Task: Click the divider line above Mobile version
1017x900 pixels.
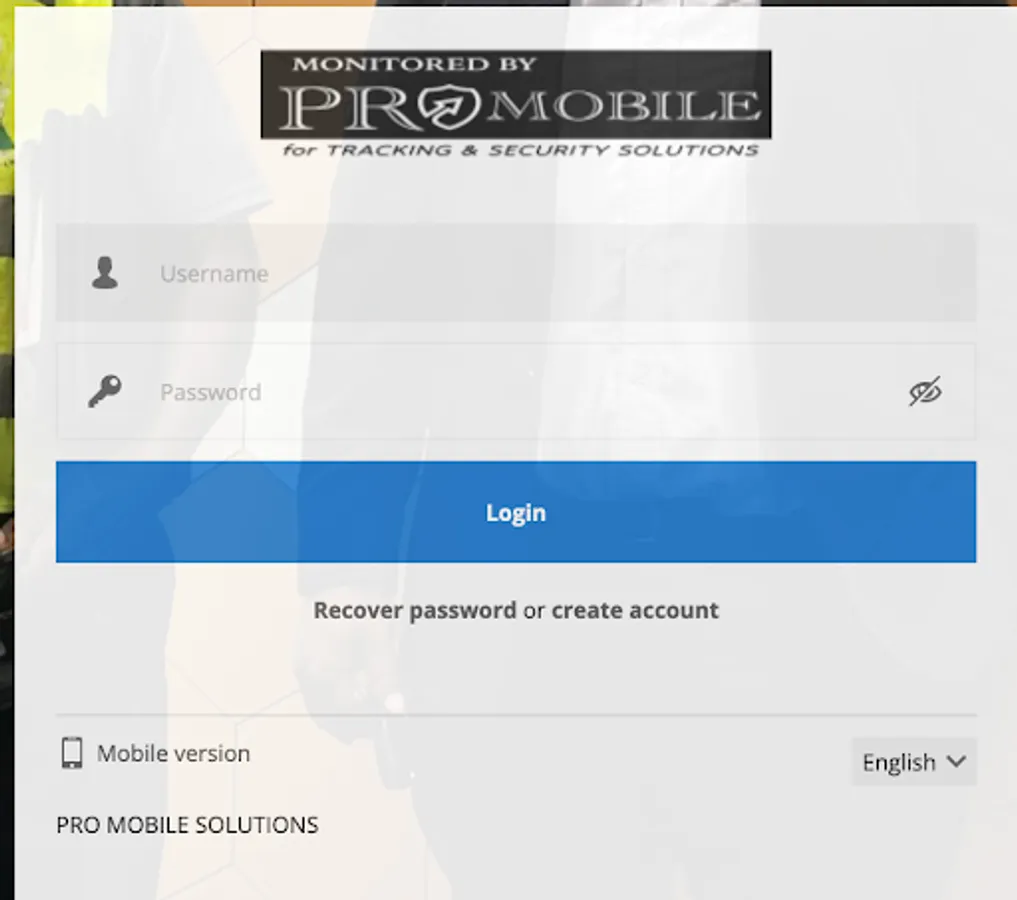Action: pyautogui.click(x=516, y=715)
